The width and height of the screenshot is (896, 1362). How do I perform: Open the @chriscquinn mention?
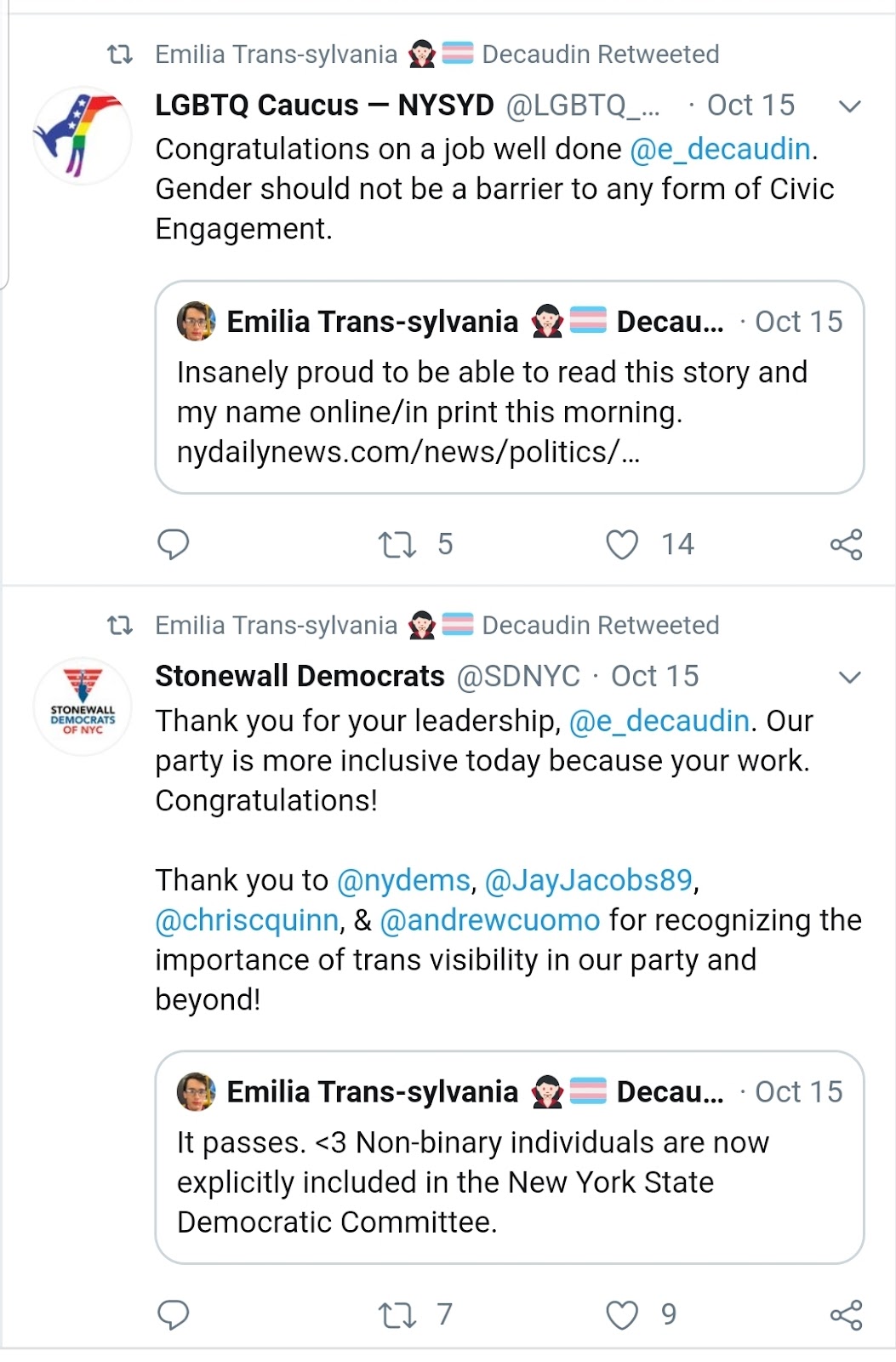[248, 920]
